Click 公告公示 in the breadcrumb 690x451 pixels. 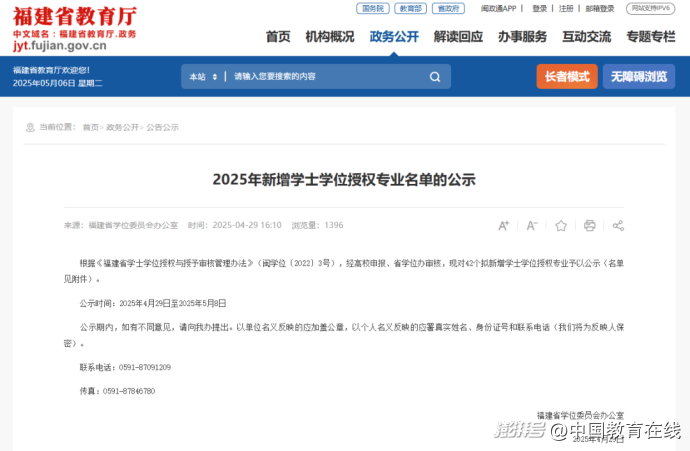click(x=162, y=127)
